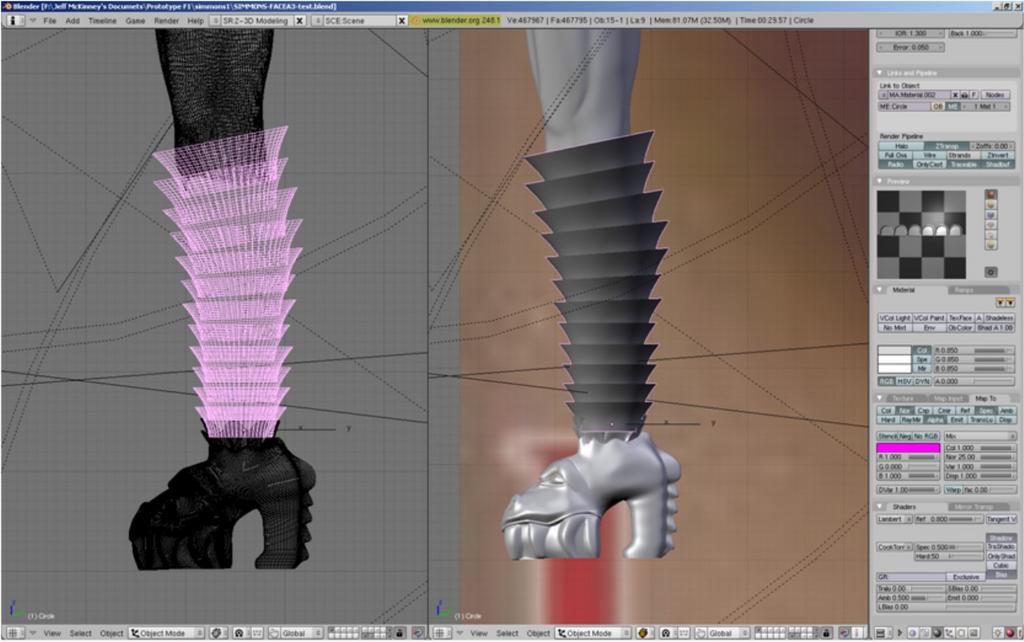The image size is (1024, 642).
Task: Adjust the Ref 0.800 slider
Action: (x=948, y=519)
